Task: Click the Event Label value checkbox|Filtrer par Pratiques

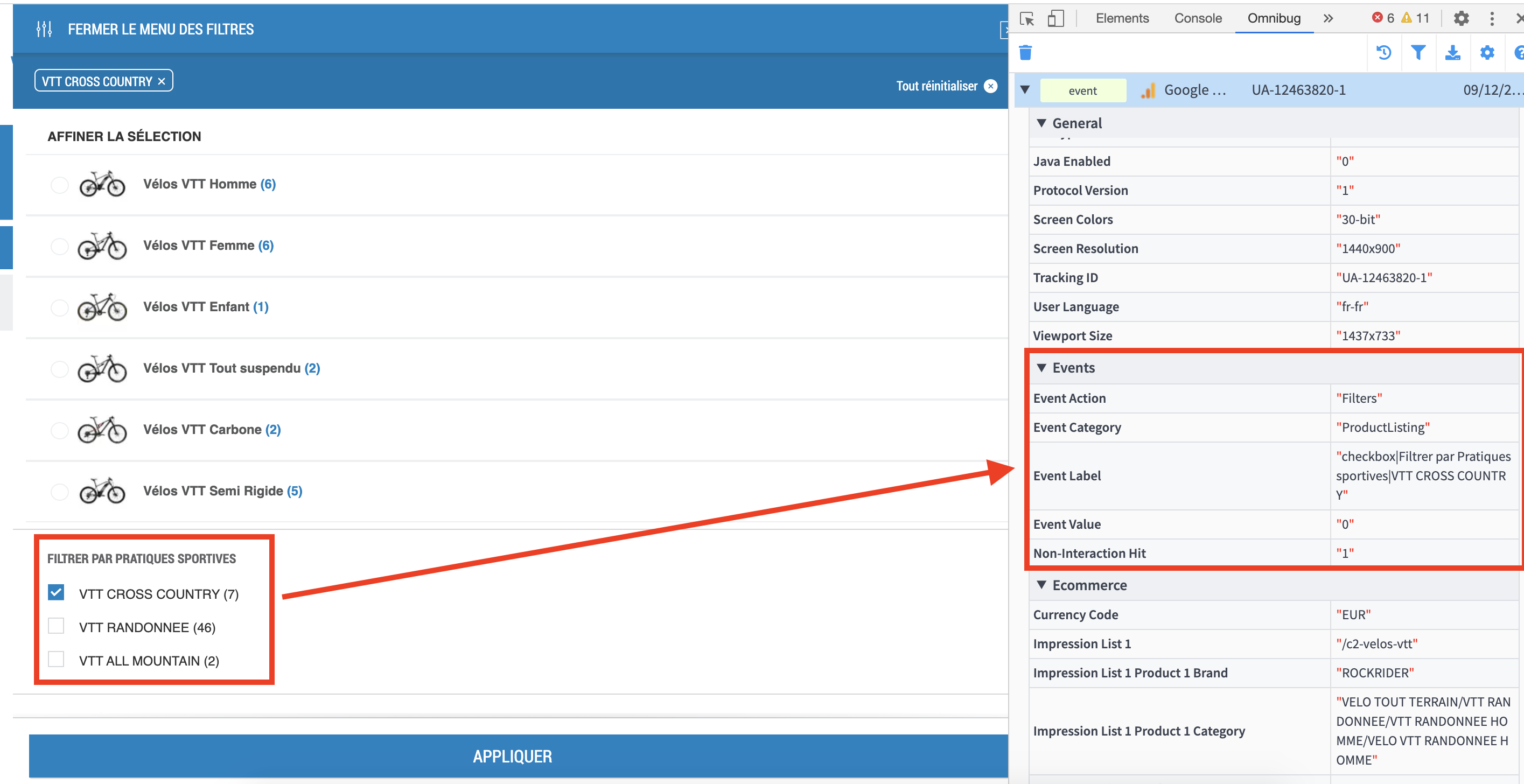Action: tap(1423, 475)
